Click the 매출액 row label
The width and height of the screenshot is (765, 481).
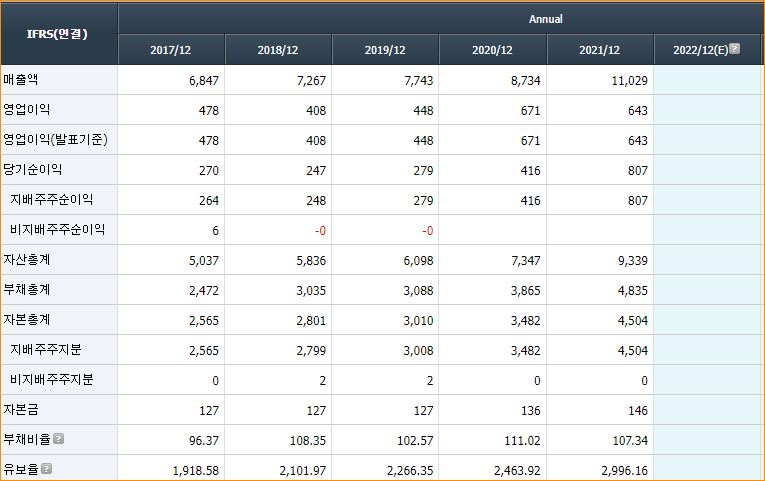pos(20,80)
